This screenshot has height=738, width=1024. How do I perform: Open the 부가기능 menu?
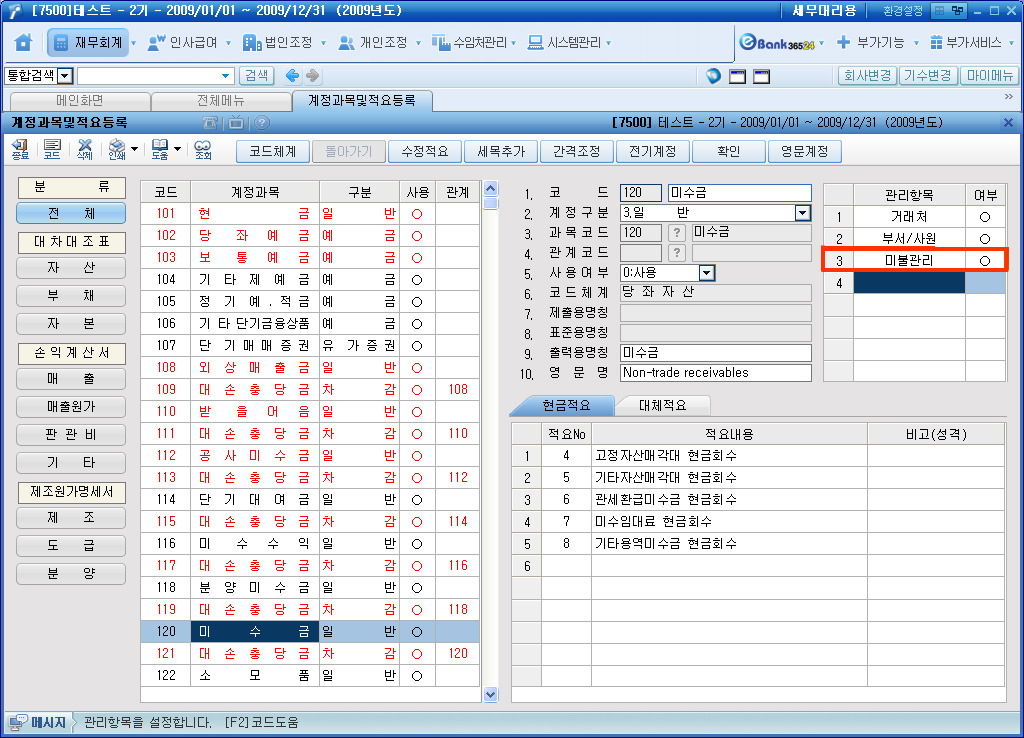click(x=871, y=42)
